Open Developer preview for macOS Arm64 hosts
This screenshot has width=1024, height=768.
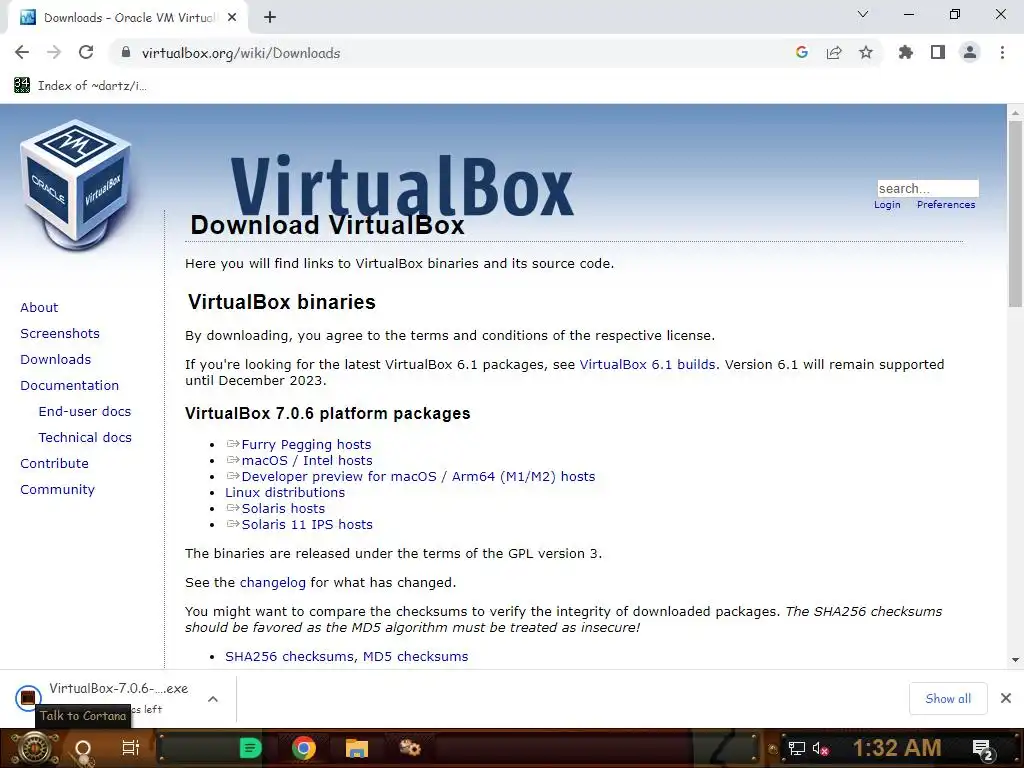pos(418,476)
